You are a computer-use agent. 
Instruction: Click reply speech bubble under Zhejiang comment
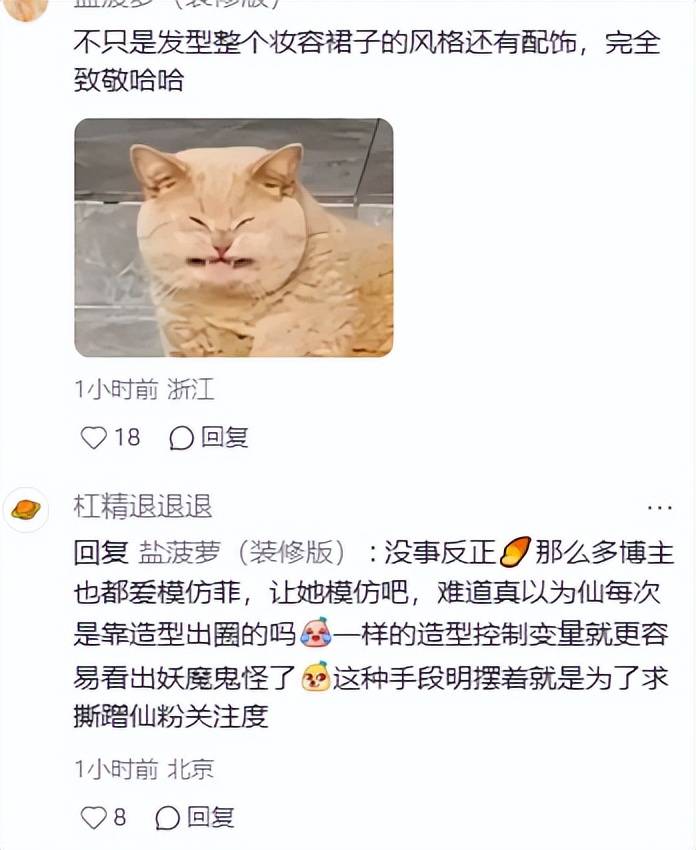click(182, 438)
